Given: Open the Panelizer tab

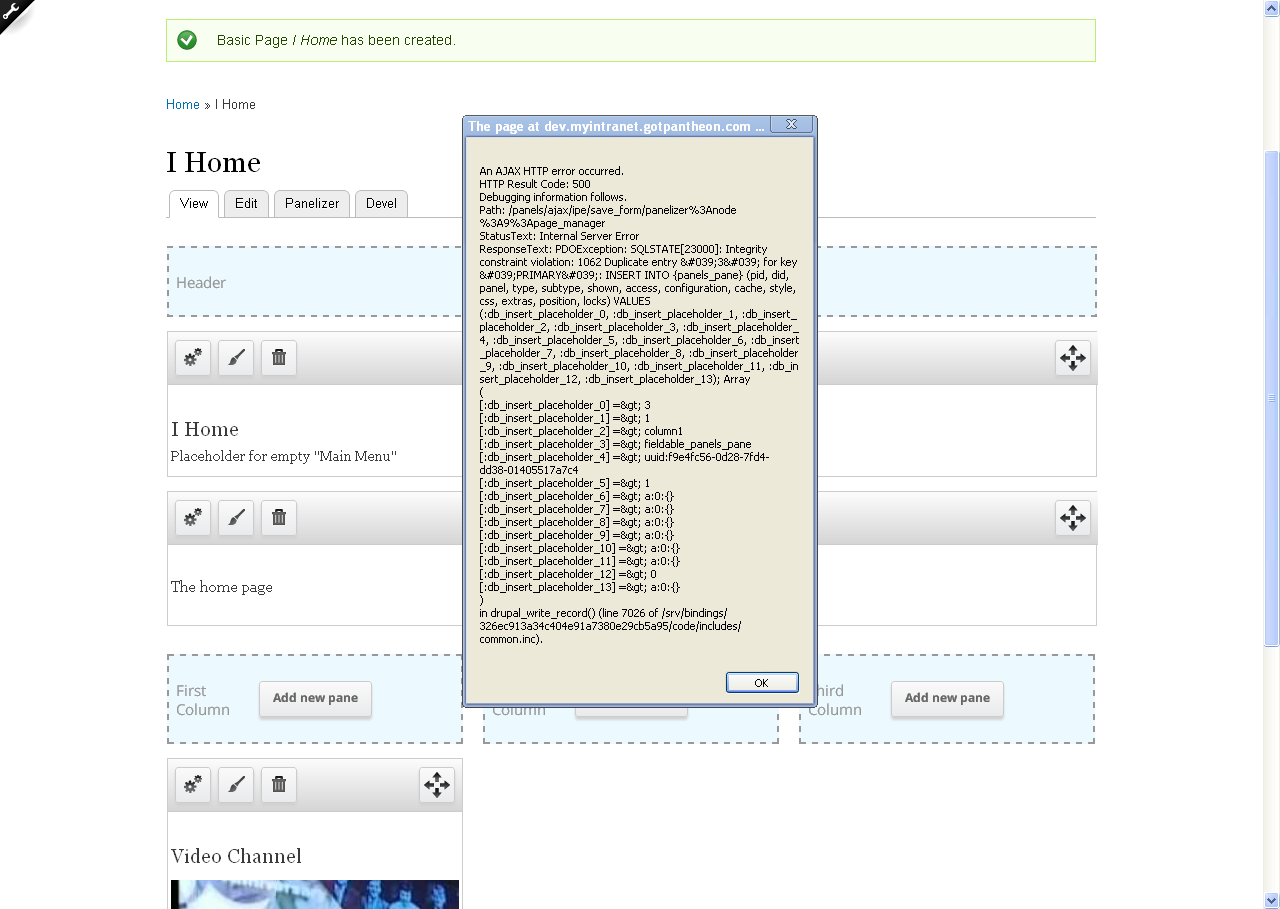Looking at the screenshot, I should pyautogui.click(x=312, y=203).
